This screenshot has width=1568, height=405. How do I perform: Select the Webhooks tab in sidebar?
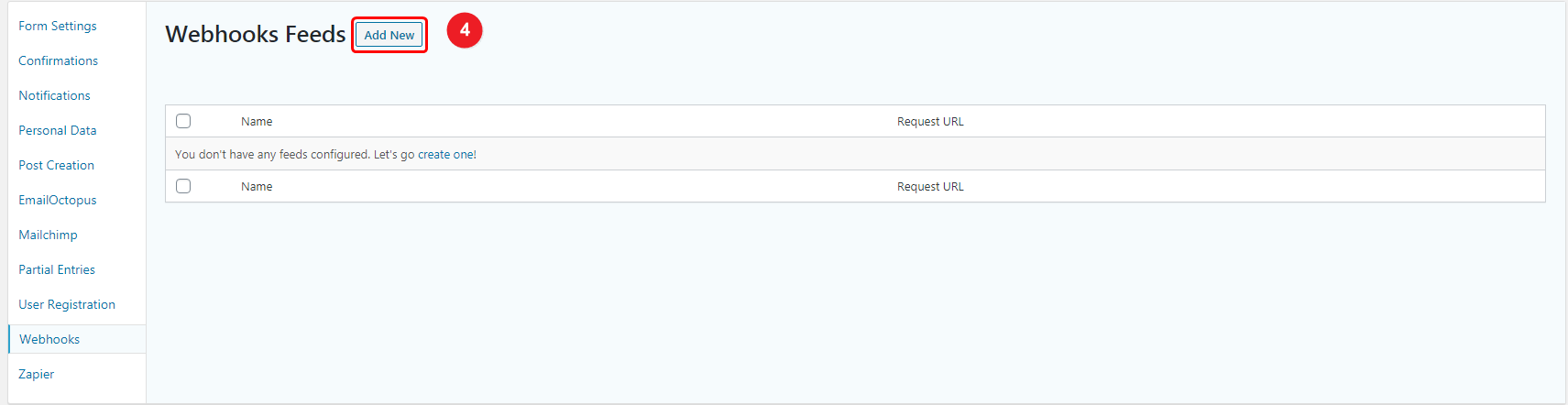pyautogui.click(x=49, y=339)
